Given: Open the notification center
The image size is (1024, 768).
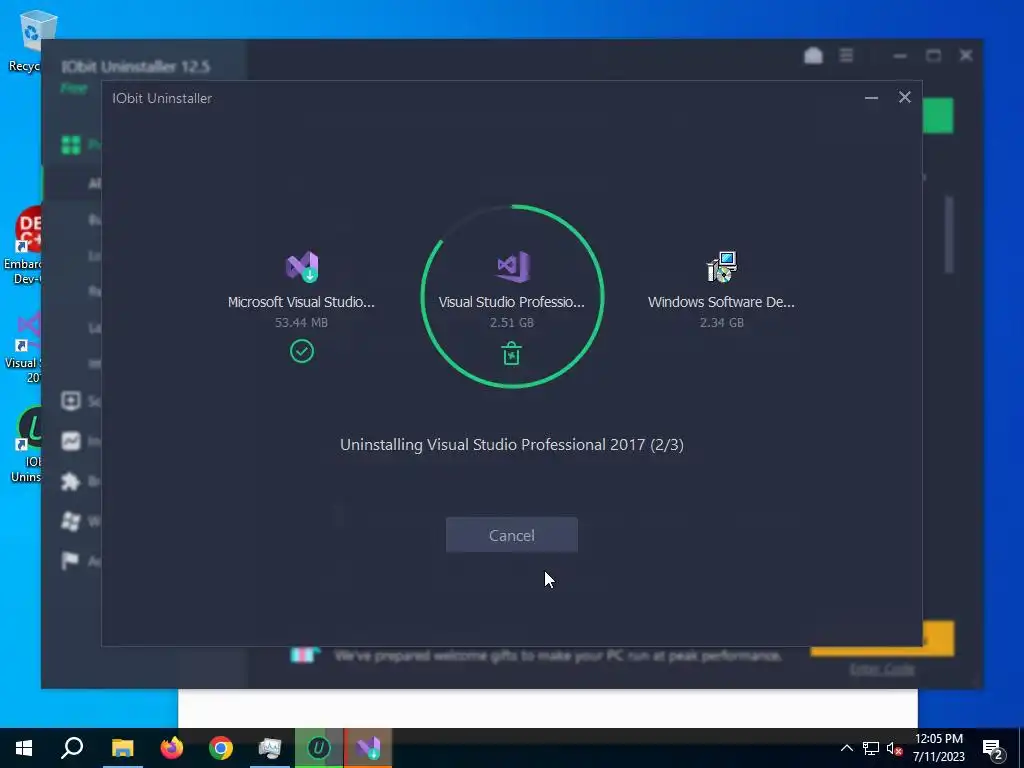Looking at the screenshot, I should coord(993,749).
